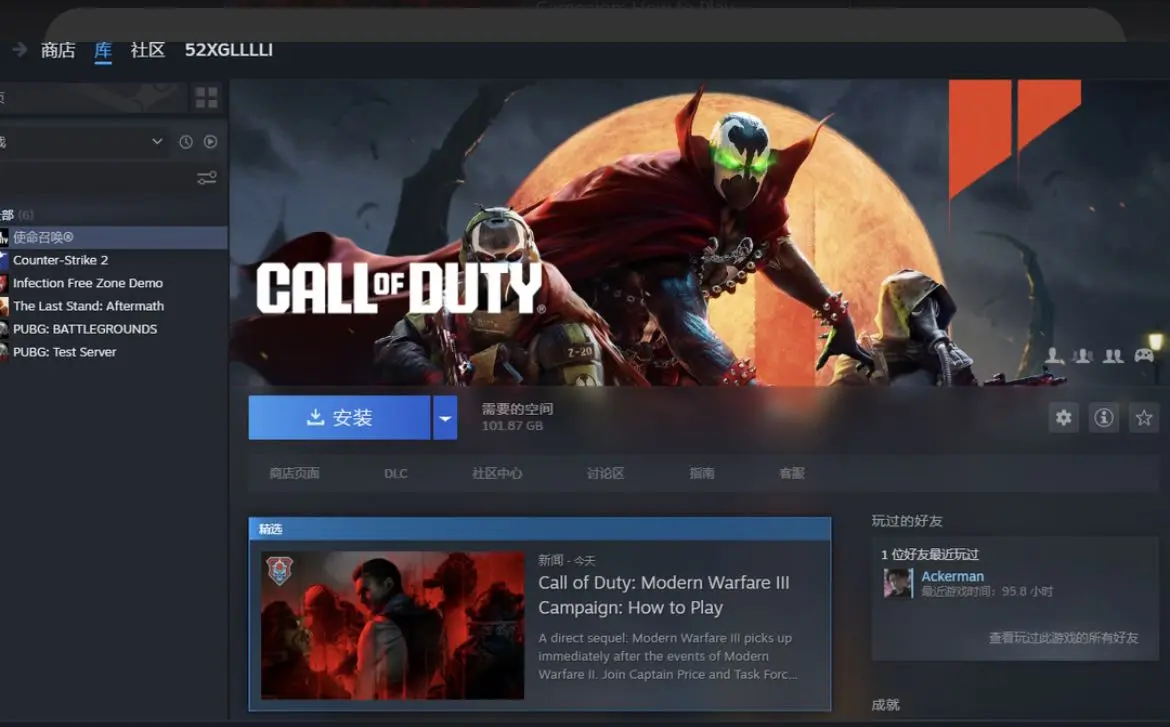Open the 讨论区 discussions link
1170x727 pixels.
[605, 473]
